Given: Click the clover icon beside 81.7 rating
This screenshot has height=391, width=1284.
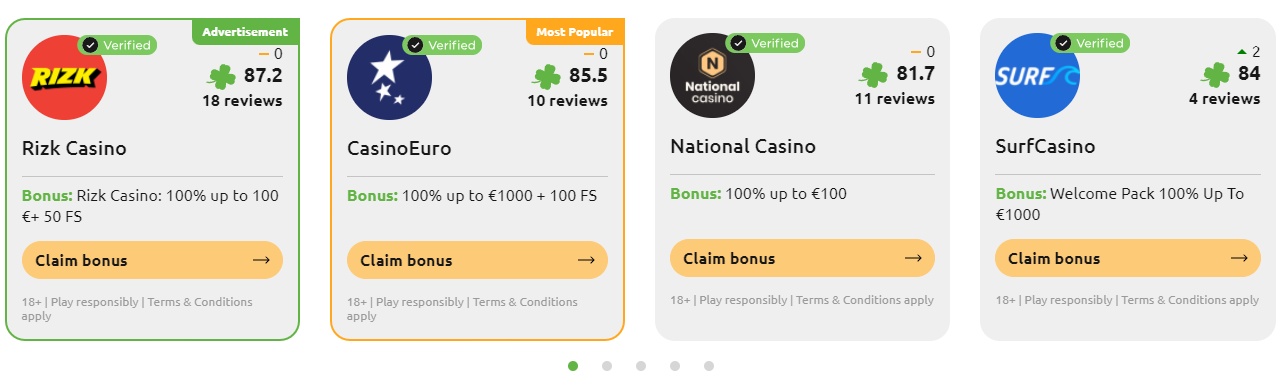Looking at the screenshot, I should click(873, 74).
